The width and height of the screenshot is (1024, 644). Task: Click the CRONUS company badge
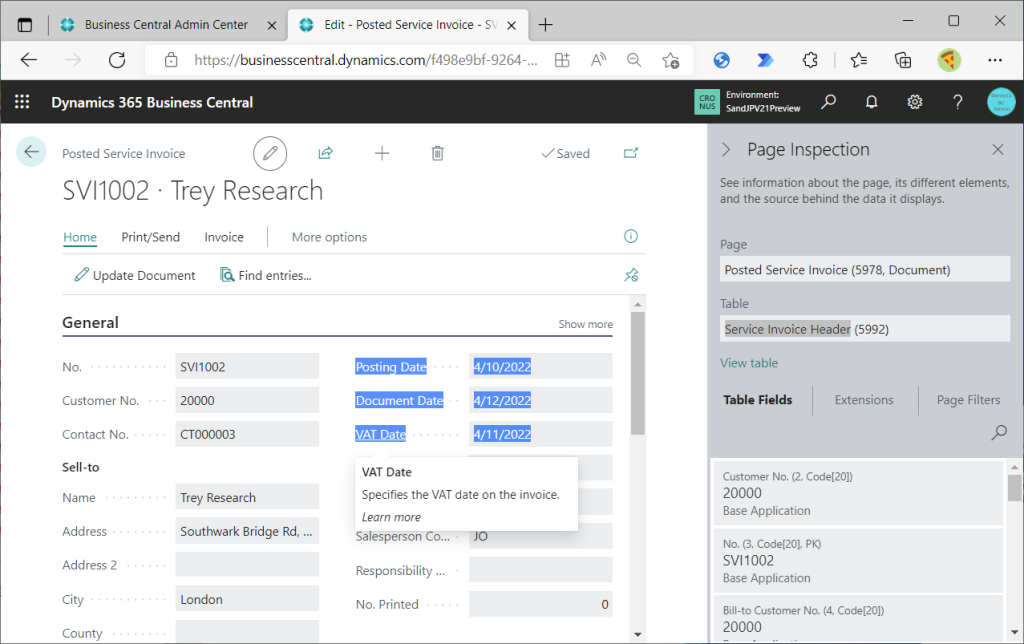(707, 102)
